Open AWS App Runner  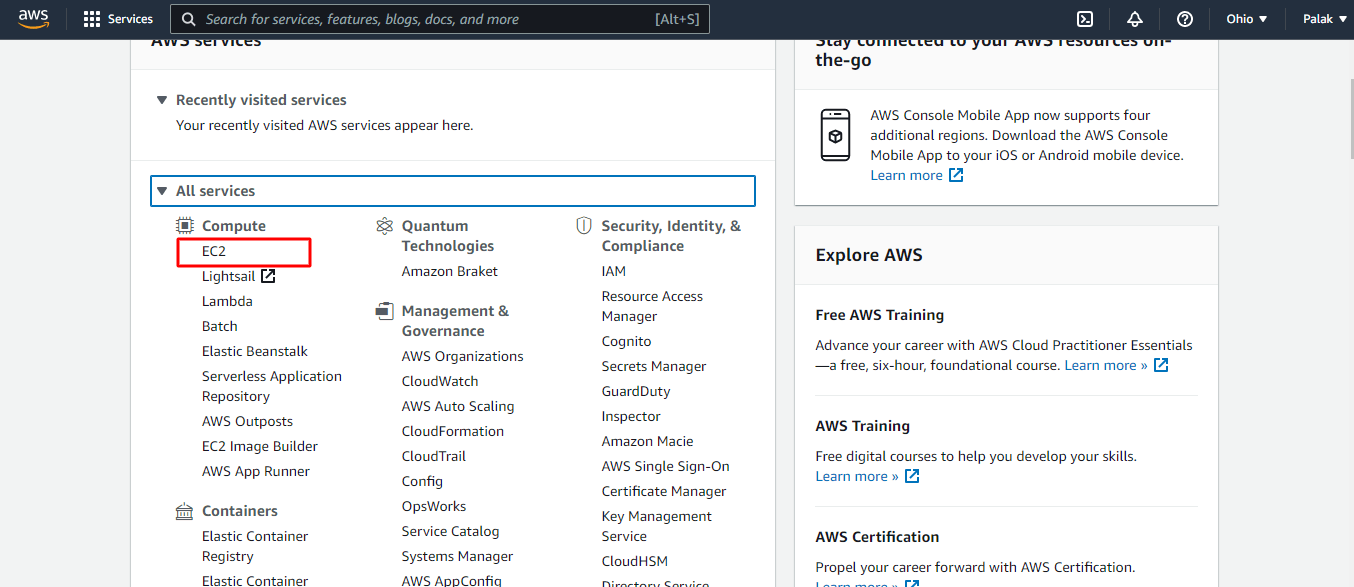pos(256,471)
